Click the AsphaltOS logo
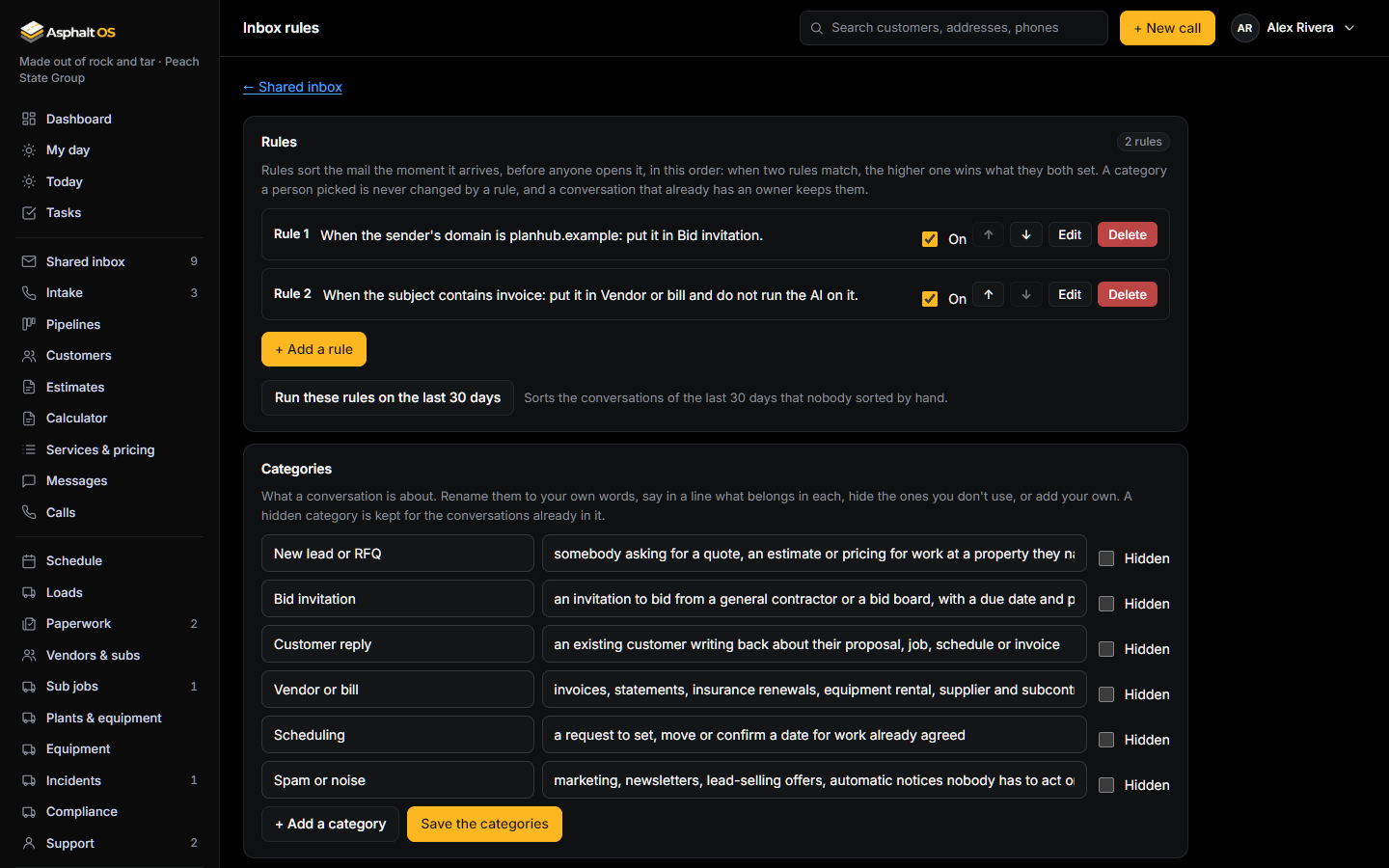 (x=68, y=32)
